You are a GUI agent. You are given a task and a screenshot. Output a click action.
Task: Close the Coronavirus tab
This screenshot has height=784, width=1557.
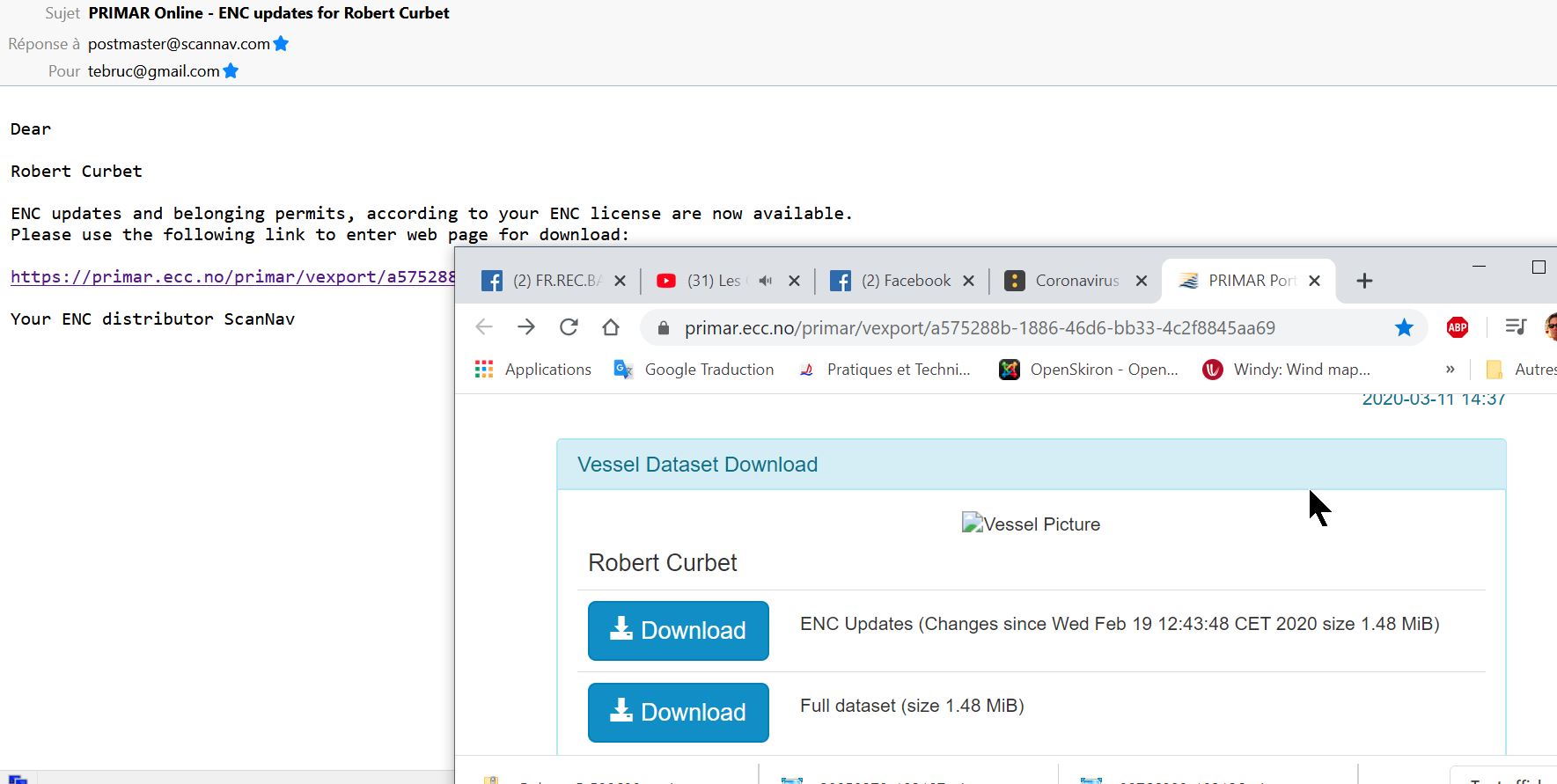pyautogui.click(x=1142, y=281)
